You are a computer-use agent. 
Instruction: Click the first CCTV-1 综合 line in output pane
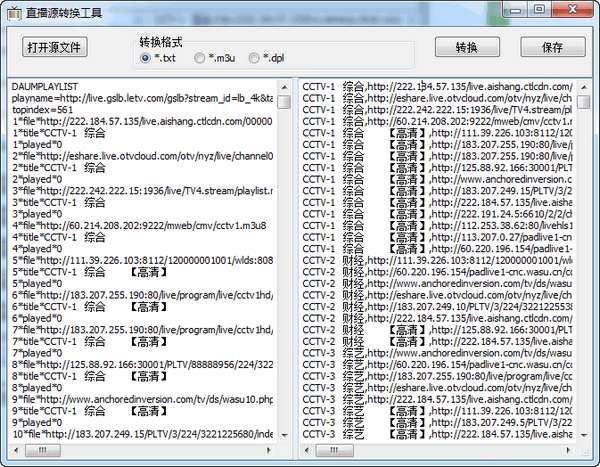pyautogui.click(x=340, y=88)
